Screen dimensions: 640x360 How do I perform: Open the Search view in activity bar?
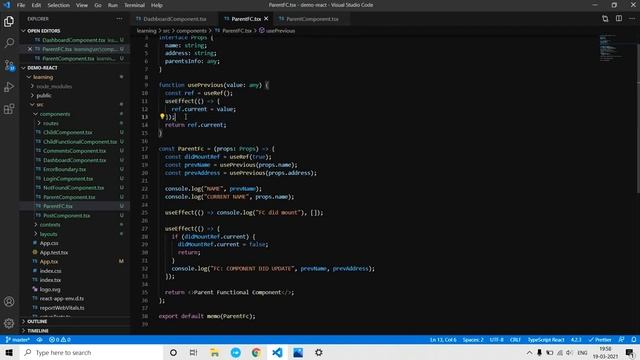[9, 43]
